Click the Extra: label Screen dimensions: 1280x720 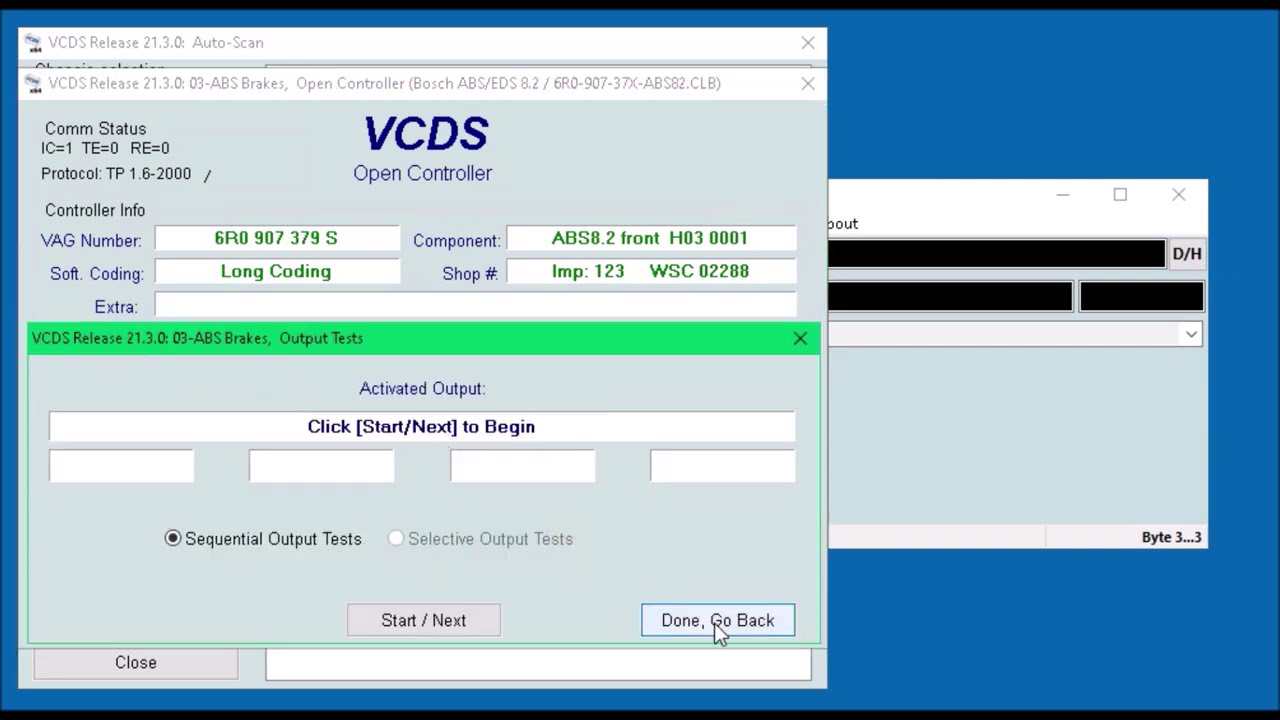click(x=116, y=307)
